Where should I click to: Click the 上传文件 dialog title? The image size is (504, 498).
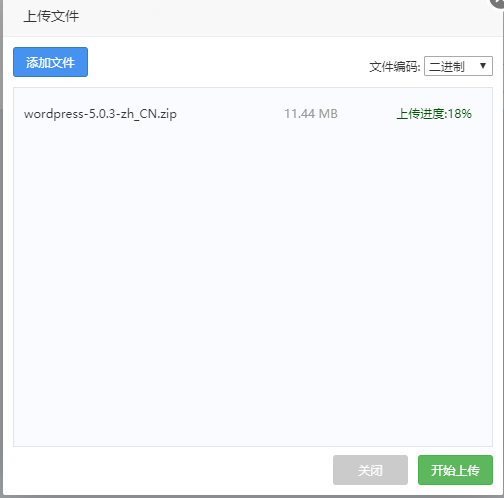(x=51, y=16)
